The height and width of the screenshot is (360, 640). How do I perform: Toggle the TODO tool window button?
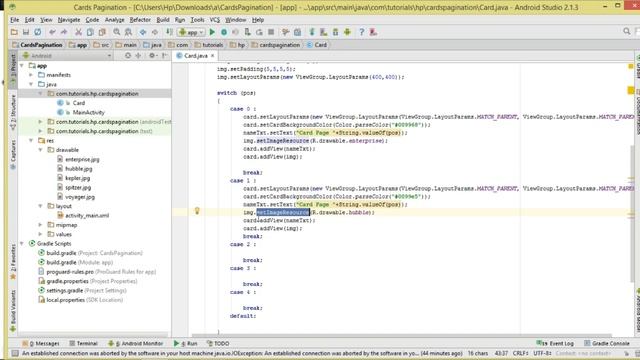(218, 344)
